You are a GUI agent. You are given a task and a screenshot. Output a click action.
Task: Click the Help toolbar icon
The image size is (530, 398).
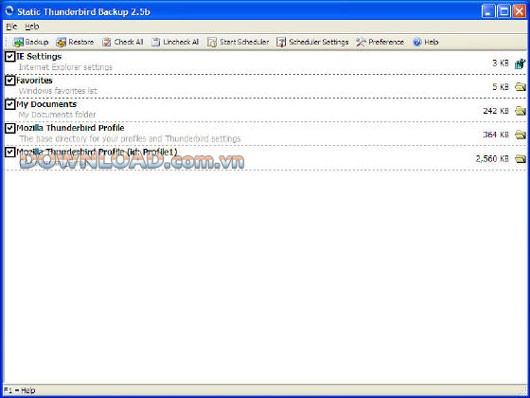pos(417,42)
